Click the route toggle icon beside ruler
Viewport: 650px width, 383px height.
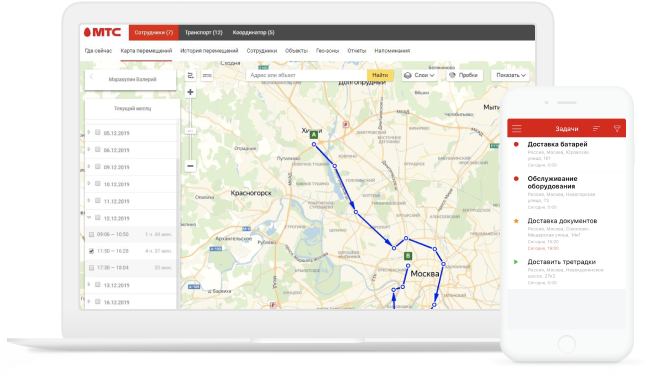191,75
